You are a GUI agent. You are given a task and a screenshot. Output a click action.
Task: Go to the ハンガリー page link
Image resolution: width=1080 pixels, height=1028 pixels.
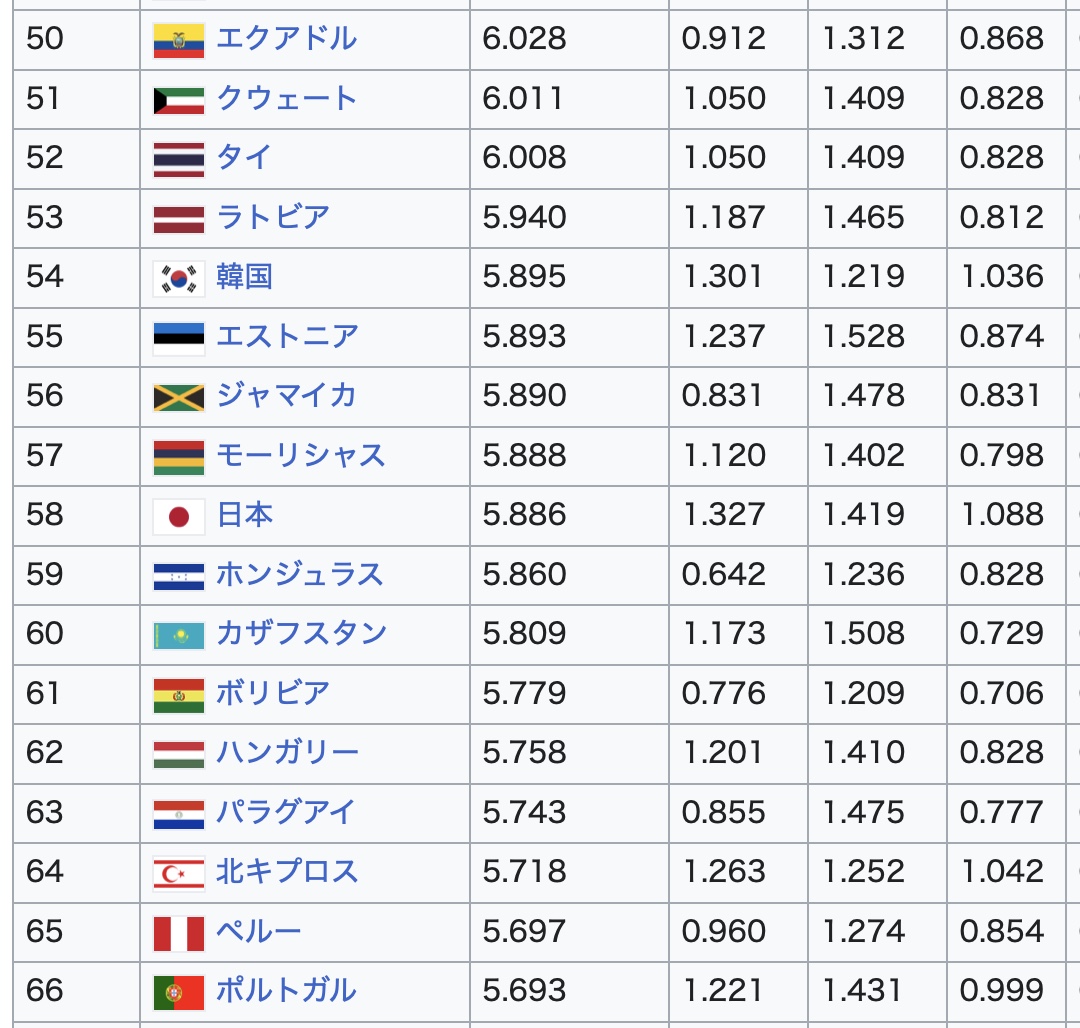[287, 753]
